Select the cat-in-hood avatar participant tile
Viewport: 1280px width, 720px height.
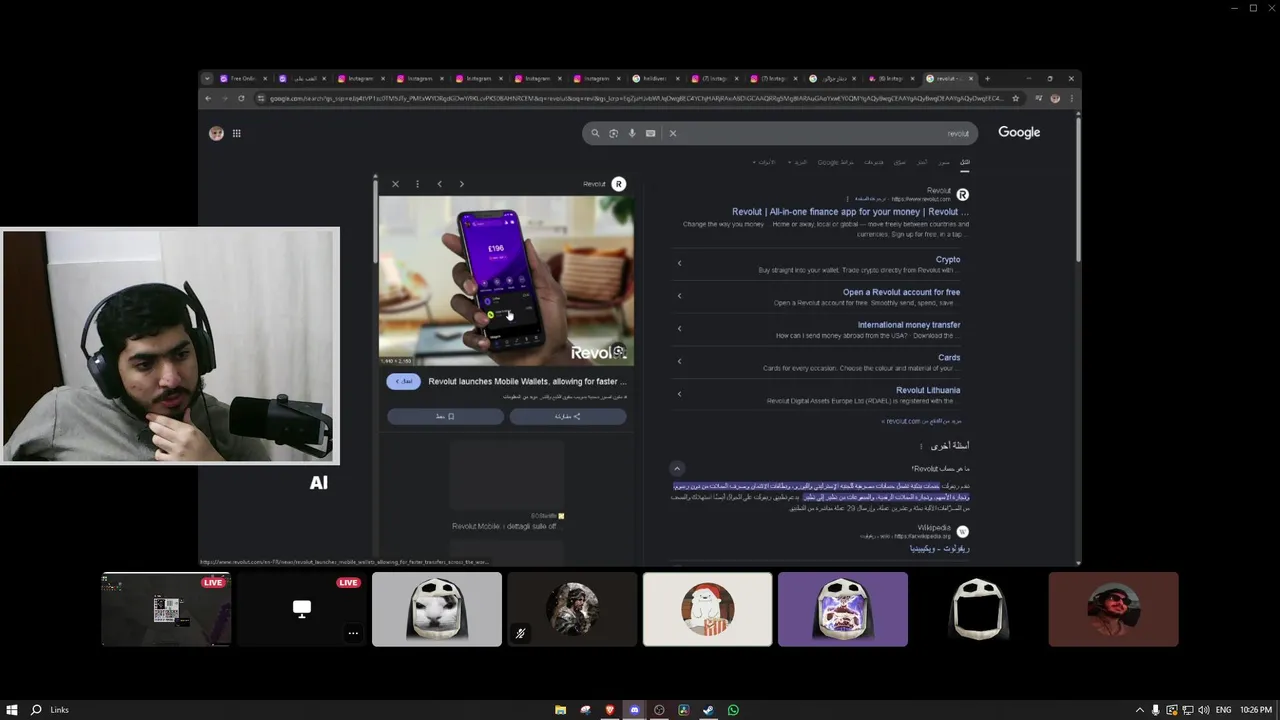[437, 609]
